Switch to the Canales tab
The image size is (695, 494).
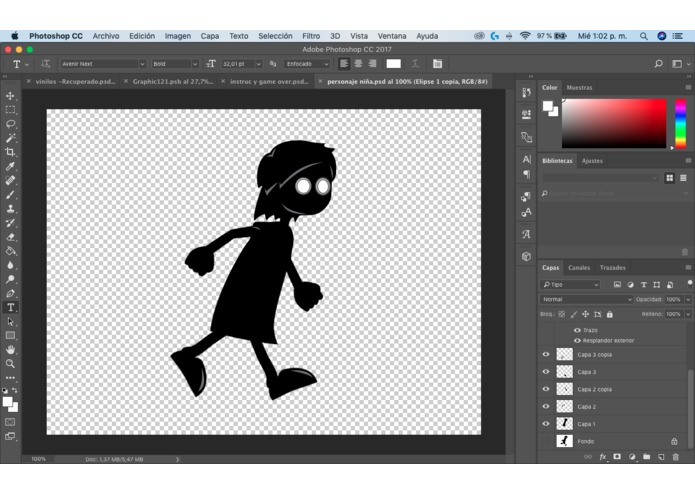coord(579,268)
